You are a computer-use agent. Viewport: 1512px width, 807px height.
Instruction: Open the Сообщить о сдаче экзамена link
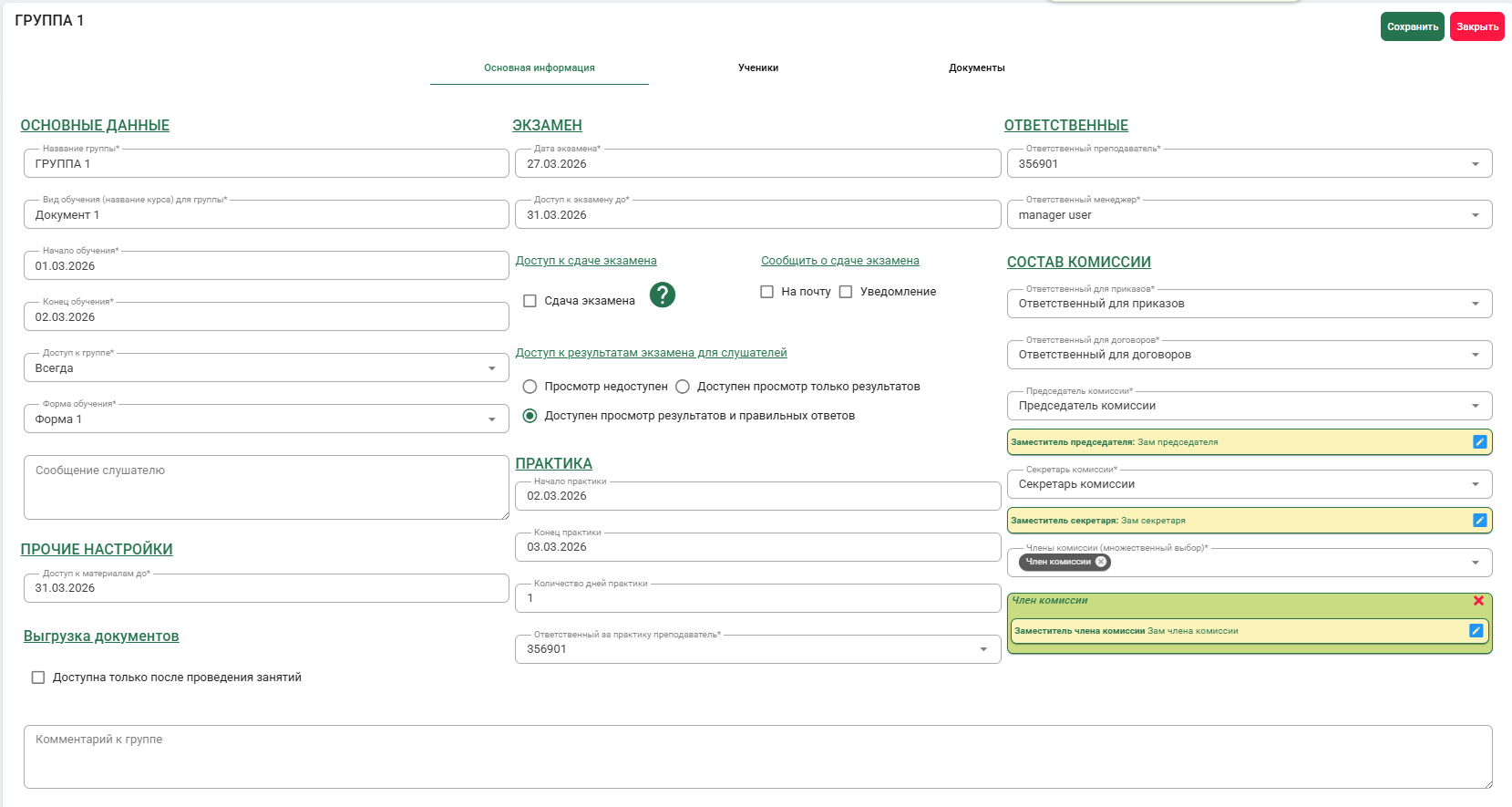point(840,261)
